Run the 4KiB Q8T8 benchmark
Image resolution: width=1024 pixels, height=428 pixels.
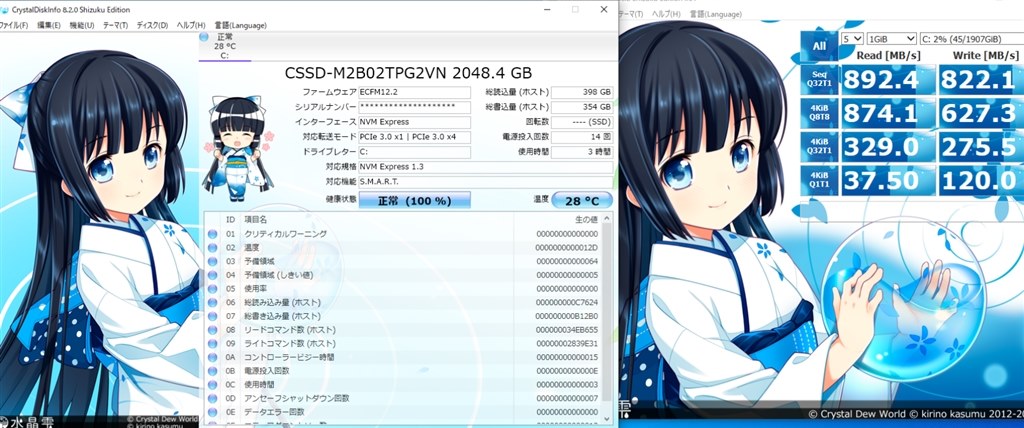819,113
